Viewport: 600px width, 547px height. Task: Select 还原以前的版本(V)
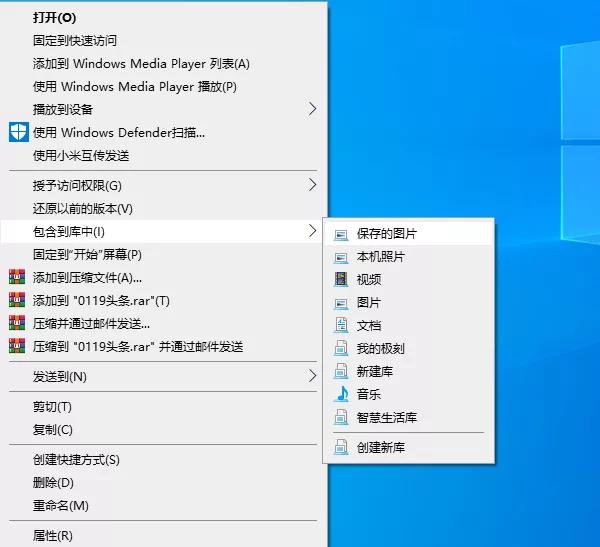tap(164, 208)
